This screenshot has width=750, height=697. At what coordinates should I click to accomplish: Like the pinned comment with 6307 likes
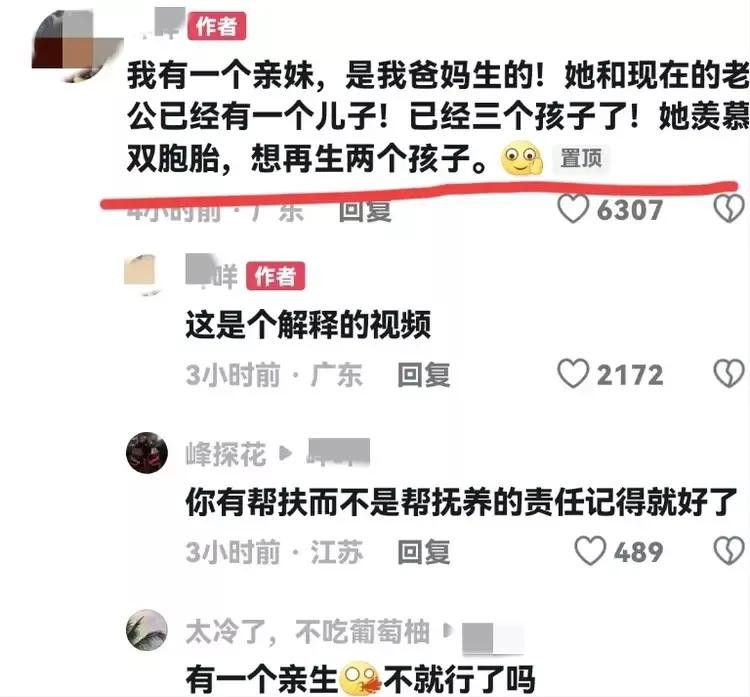(573, 209)
